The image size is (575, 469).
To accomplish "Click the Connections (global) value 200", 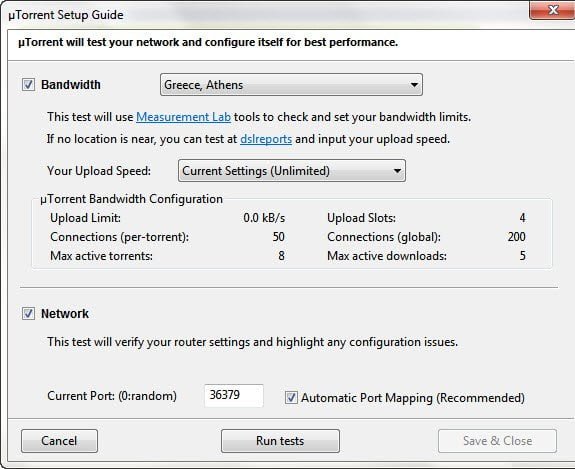I will coord(516,237).
